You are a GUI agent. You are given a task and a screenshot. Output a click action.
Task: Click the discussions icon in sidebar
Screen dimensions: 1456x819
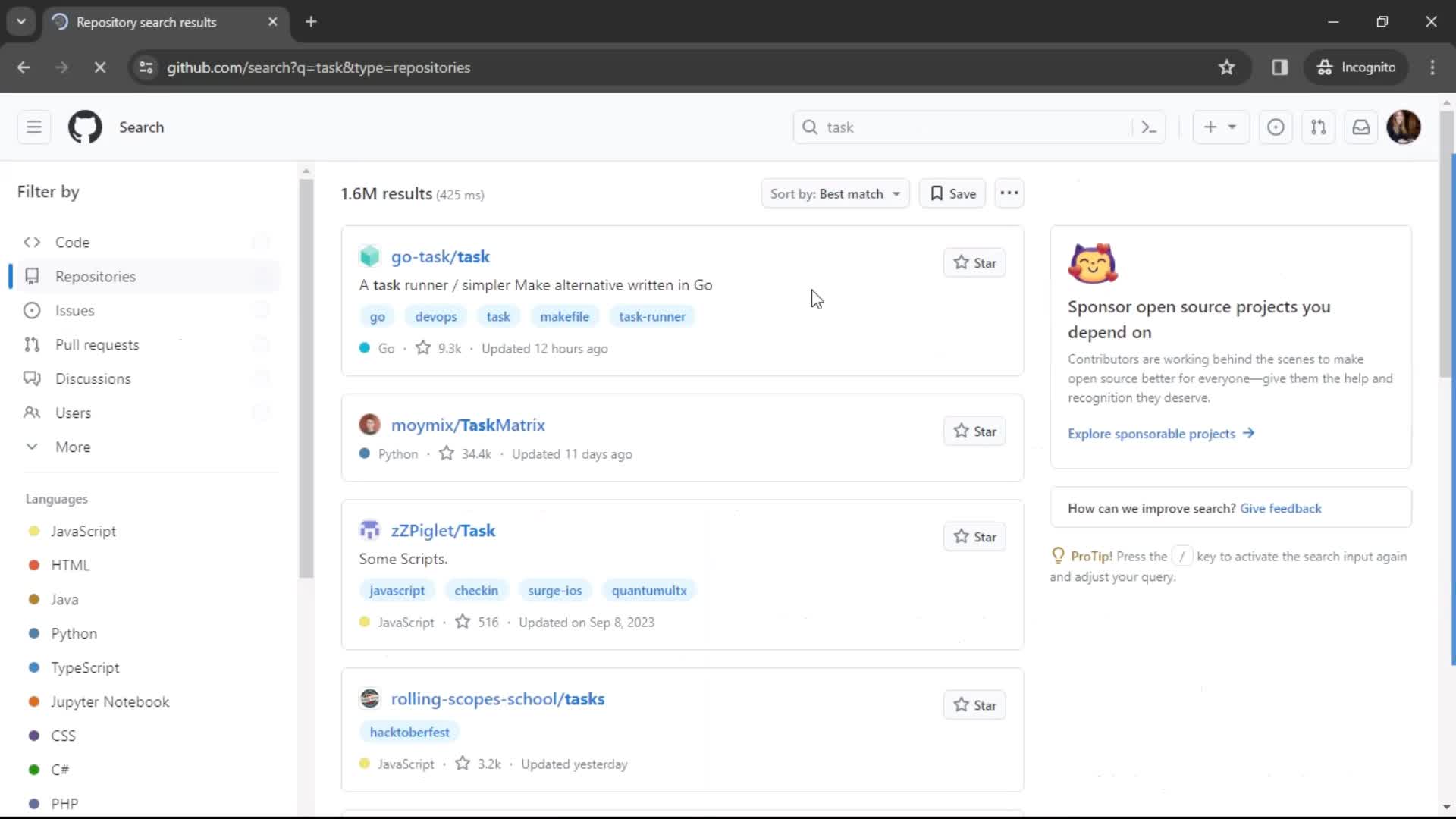[33, 378]
